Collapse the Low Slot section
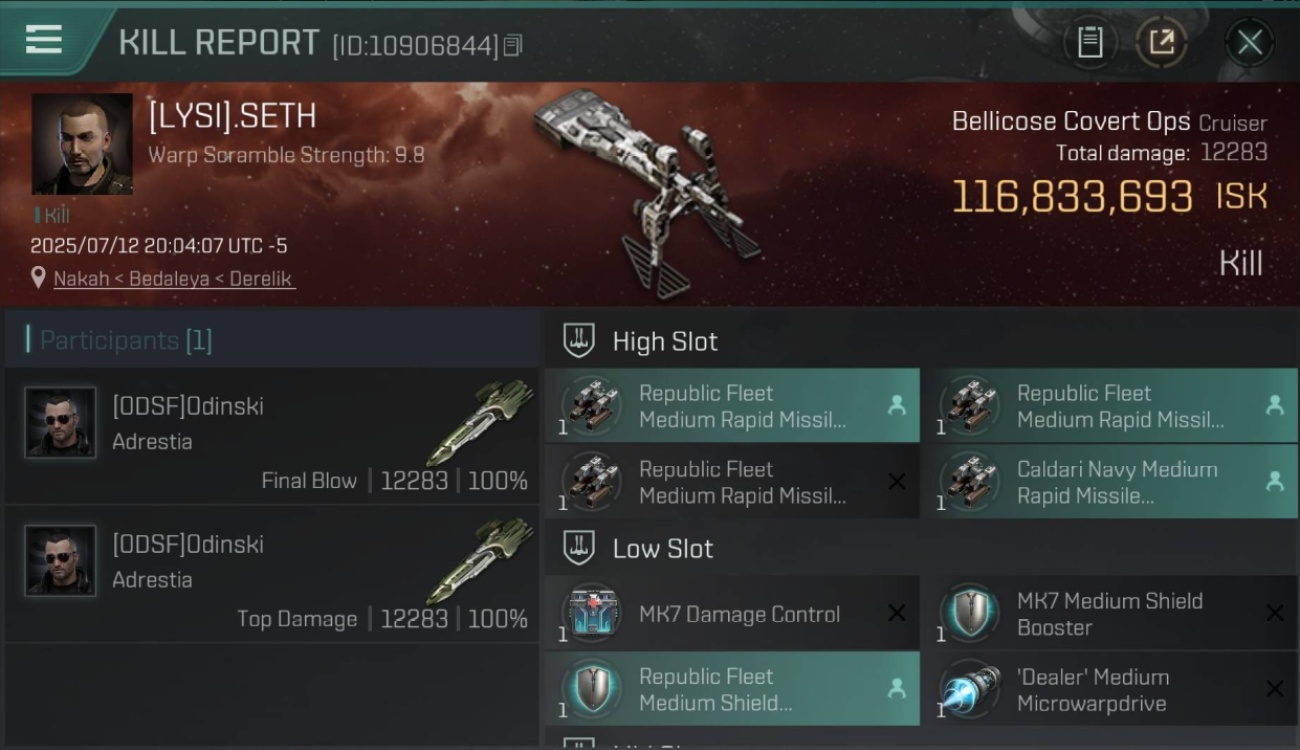Viewport: 1300px width, 750px height. click(x=580, y=548)
